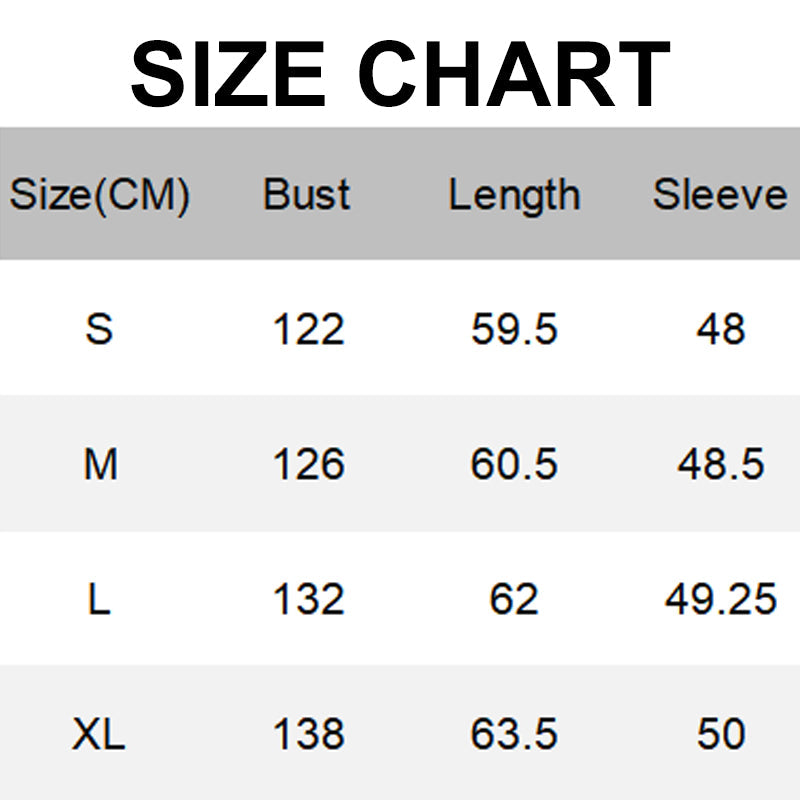Viewport: 800px width, 800px height.
Task: Select the bust value 126
Action: pos(308,464)
